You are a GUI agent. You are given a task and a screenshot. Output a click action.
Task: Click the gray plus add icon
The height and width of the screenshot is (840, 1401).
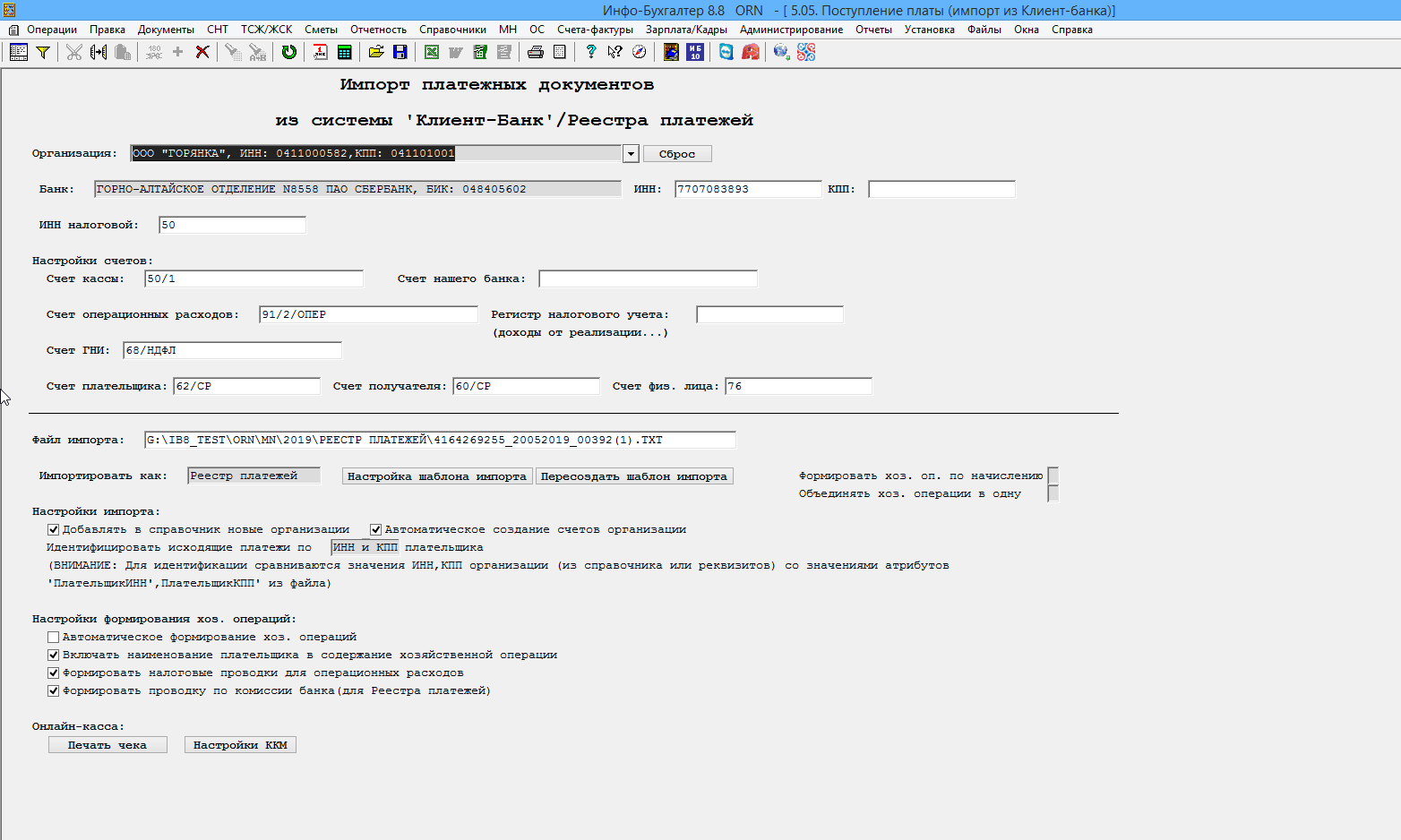(x=178, y=52)
